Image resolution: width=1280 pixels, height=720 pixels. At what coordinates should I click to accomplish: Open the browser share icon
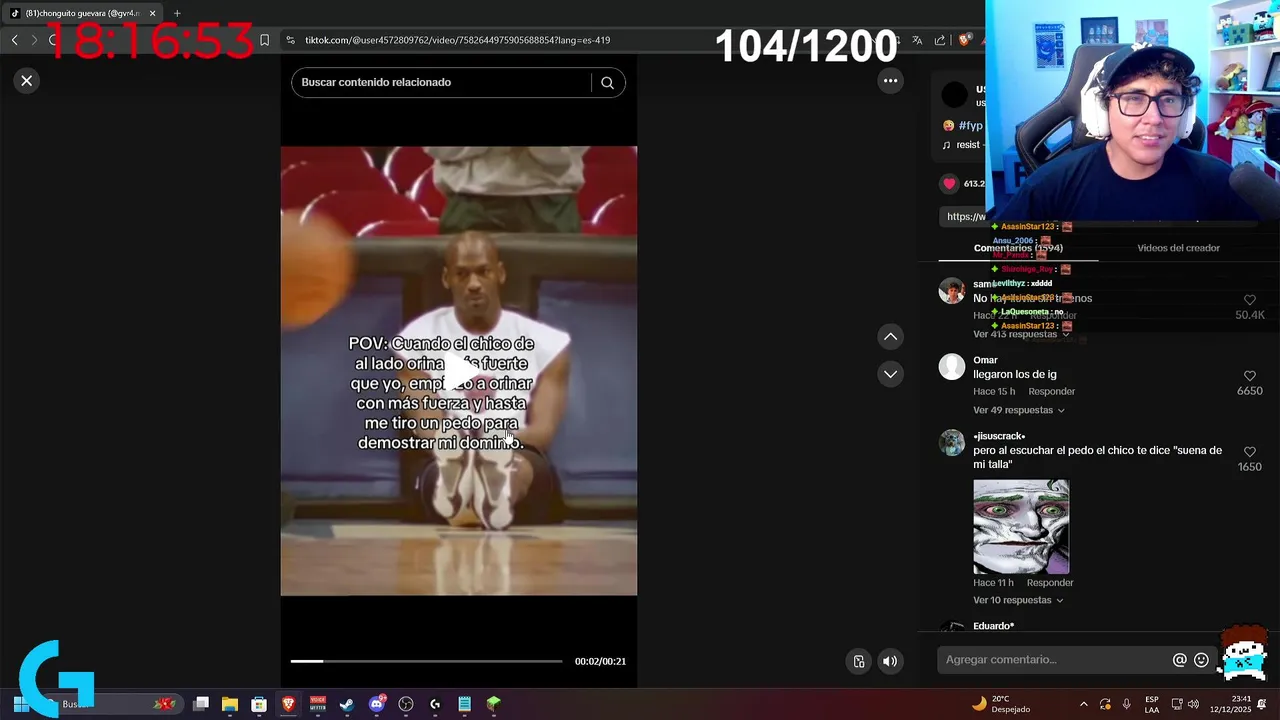940,40
